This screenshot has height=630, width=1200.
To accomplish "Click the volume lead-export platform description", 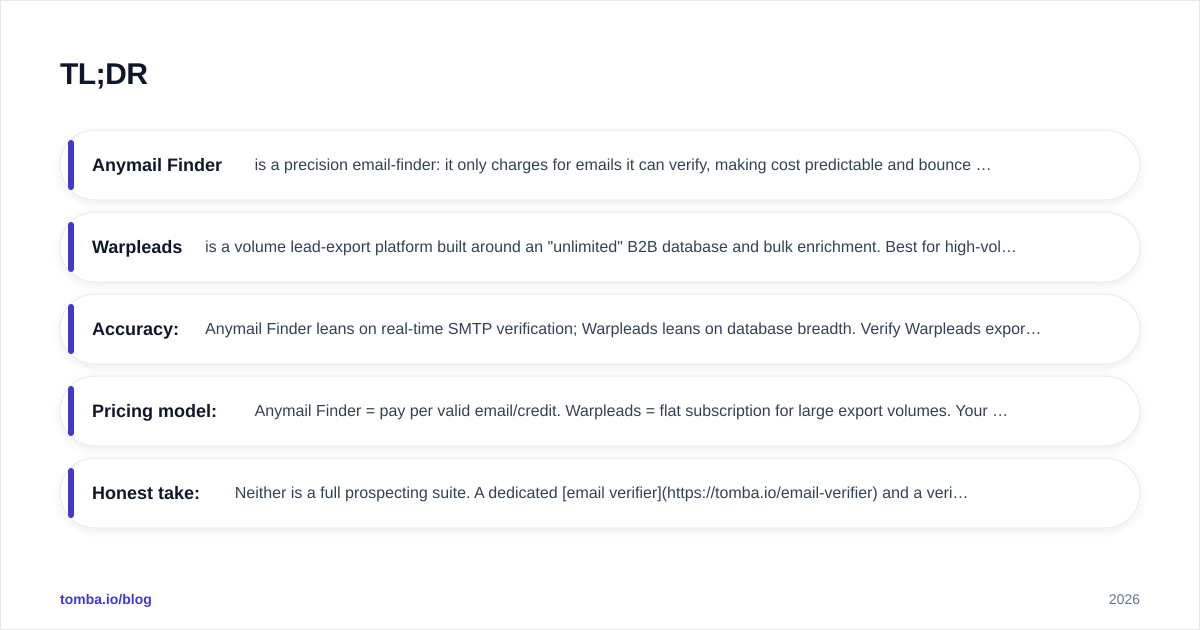I will point(610,247).
